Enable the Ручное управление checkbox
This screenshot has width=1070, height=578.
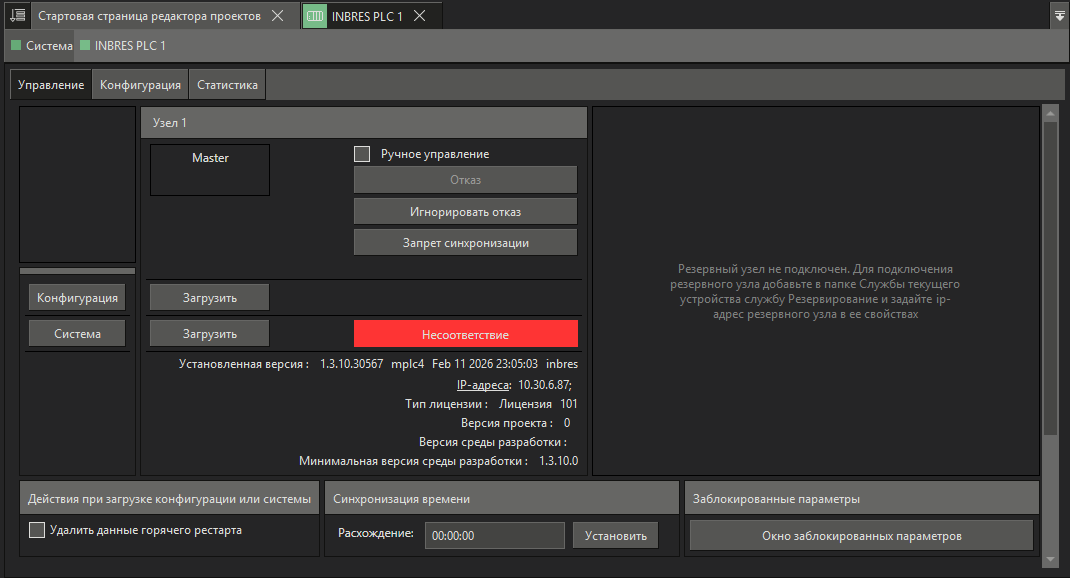pyautogui.click(x=362, y=154)
